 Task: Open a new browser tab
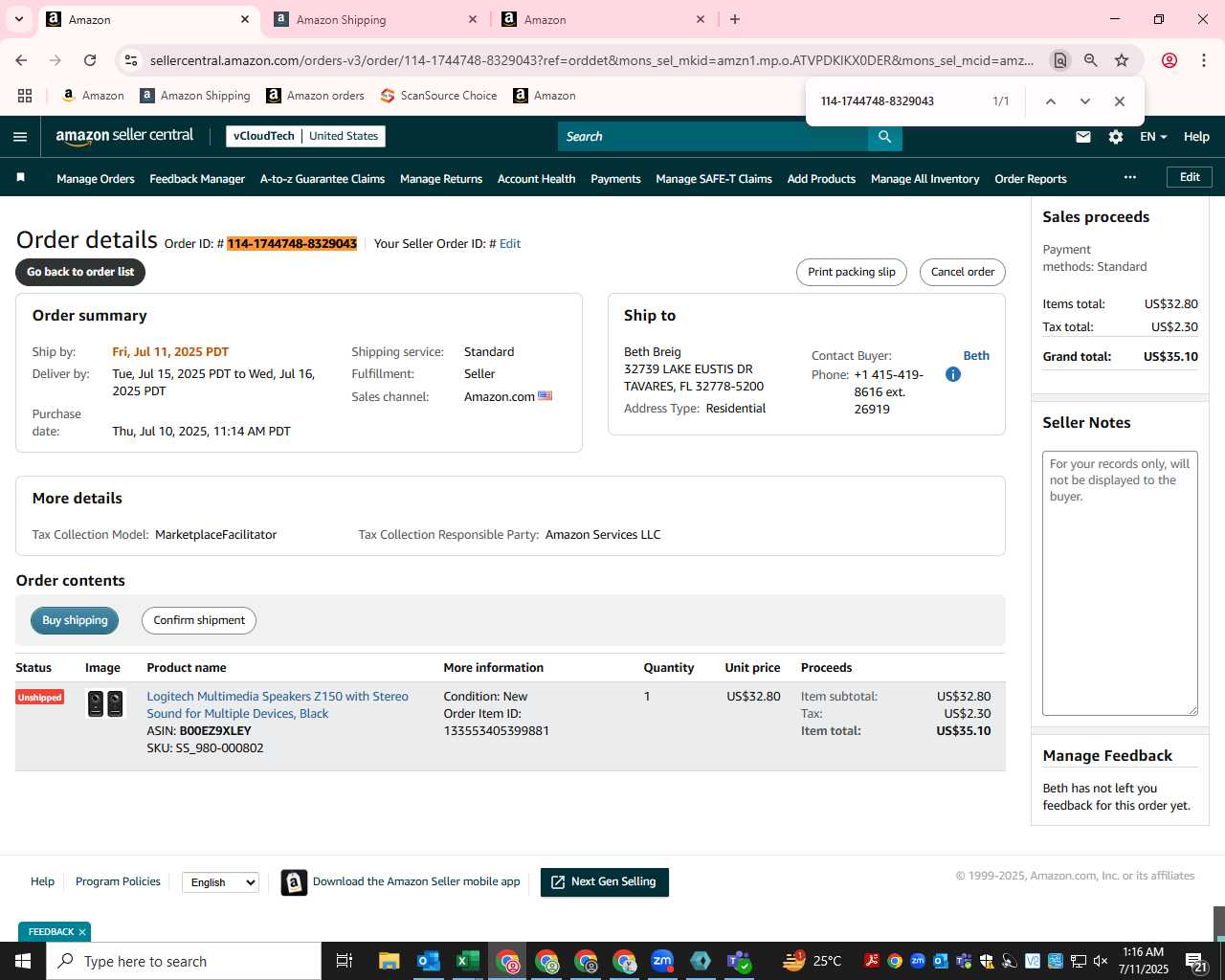735,19
